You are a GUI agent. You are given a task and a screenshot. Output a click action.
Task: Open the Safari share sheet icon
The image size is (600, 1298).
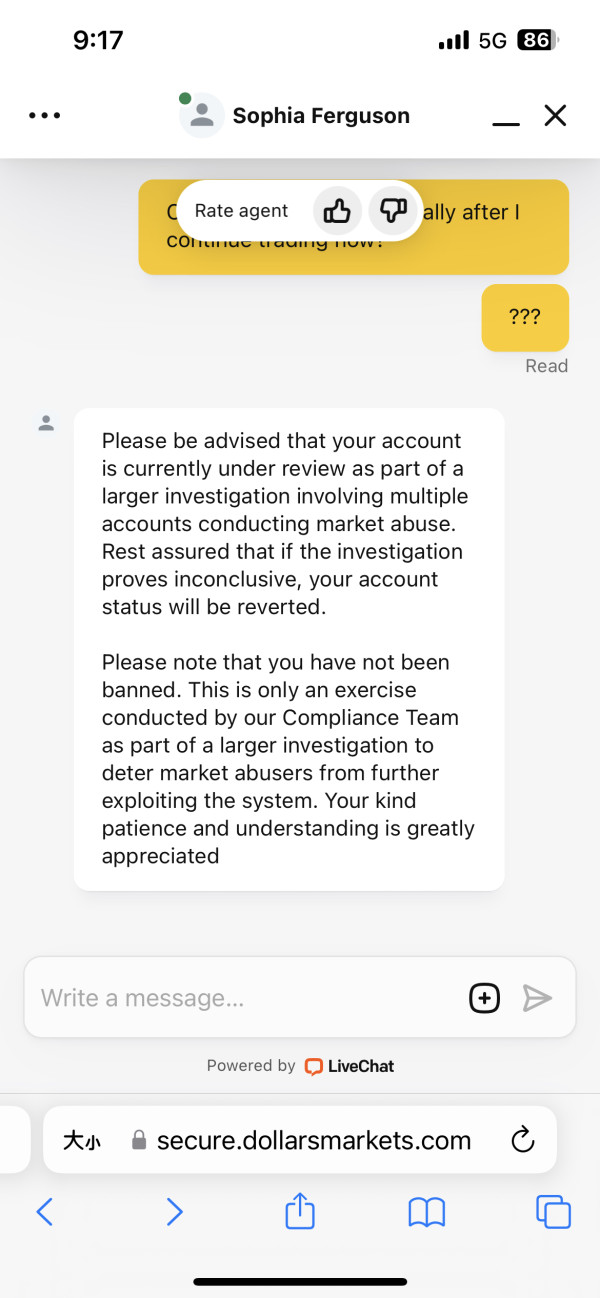pyautogui.click(x=300, y=1213)
